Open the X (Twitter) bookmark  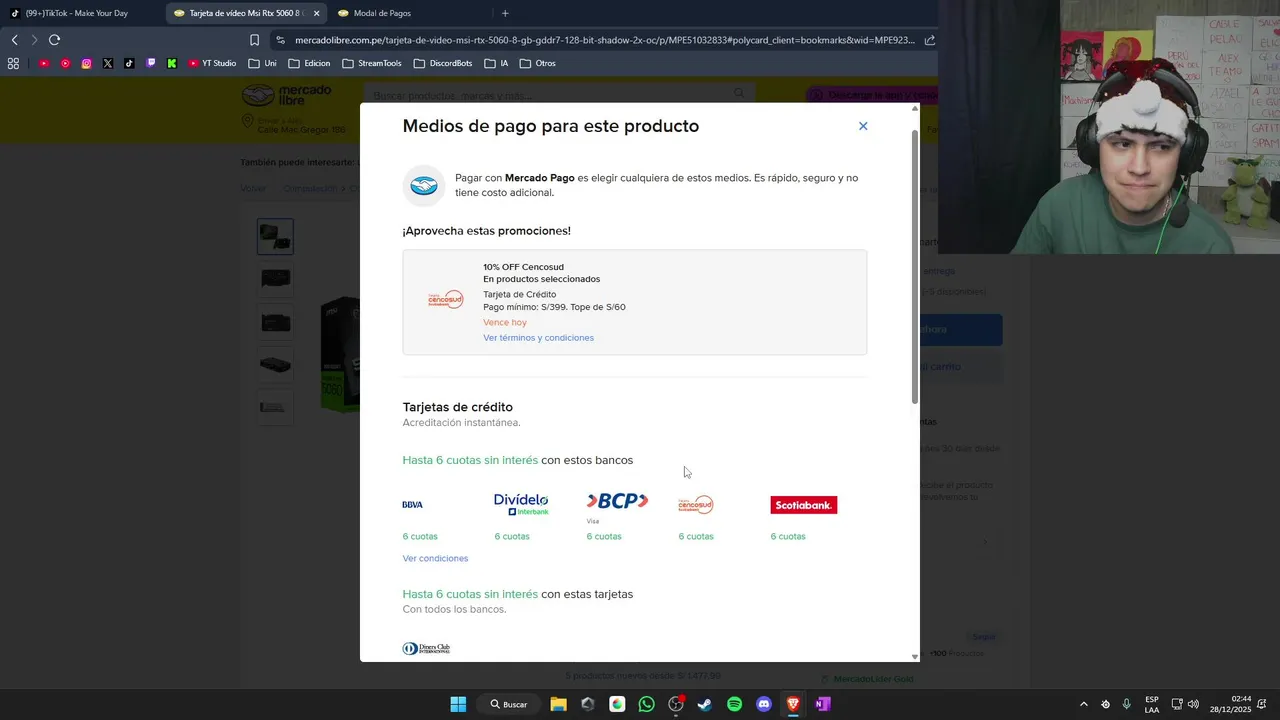108,63
